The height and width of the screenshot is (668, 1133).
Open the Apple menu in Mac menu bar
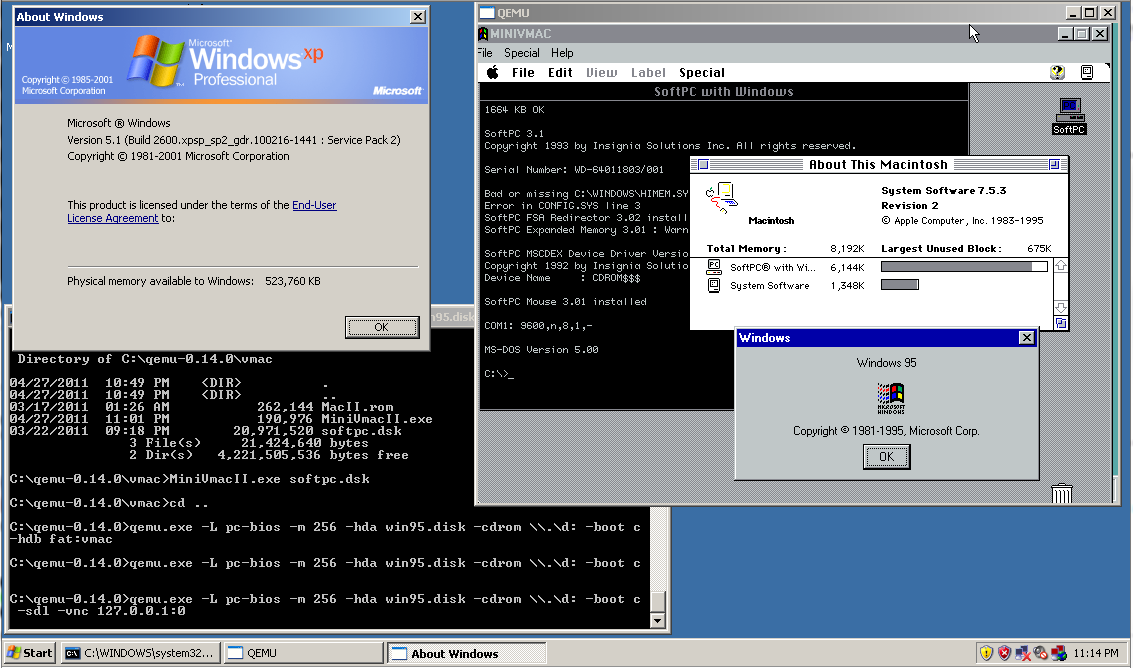pos(492,73)
